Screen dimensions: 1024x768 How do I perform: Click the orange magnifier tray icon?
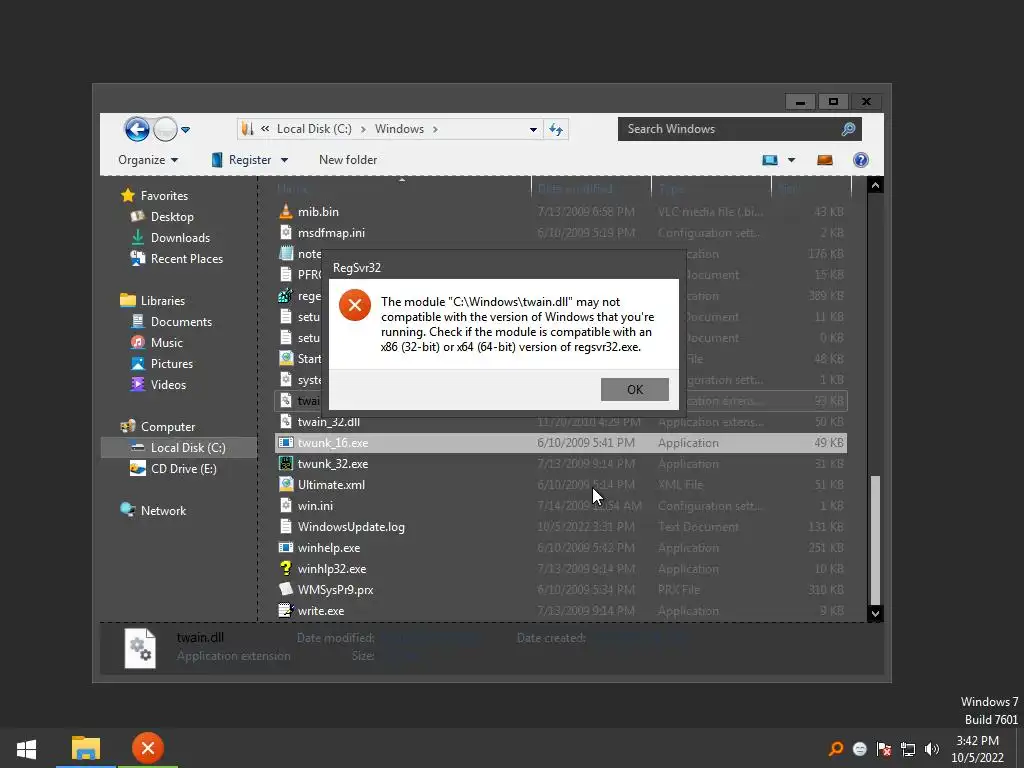(x=835, y=749)
